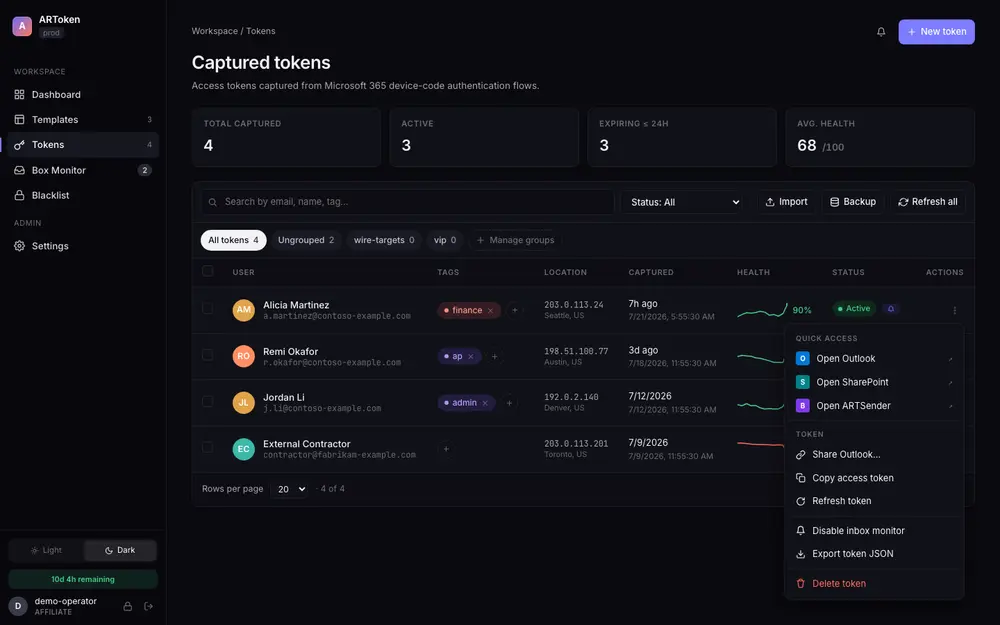Click the Backup button

853,202
